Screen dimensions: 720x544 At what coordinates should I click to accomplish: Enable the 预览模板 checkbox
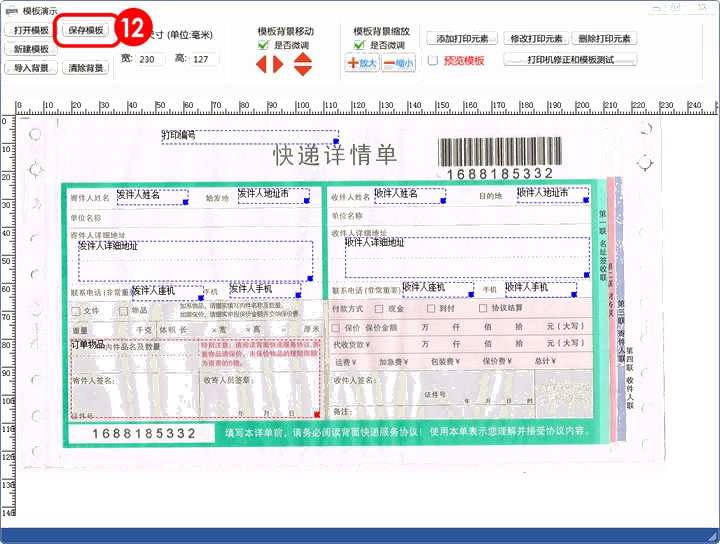coord(433,61)
